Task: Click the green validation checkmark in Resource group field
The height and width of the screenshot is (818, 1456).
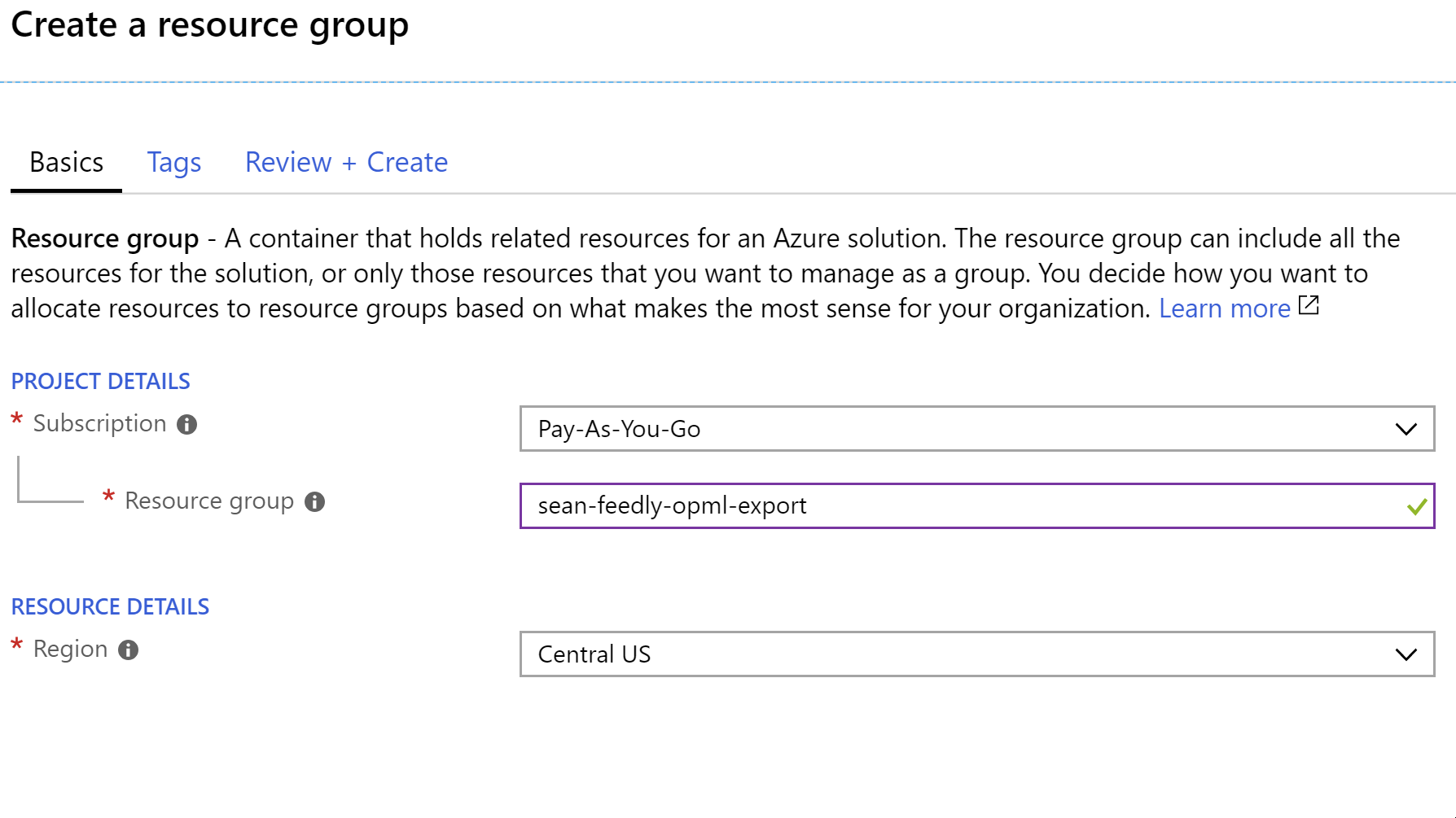Action: tap(1415, 505)
